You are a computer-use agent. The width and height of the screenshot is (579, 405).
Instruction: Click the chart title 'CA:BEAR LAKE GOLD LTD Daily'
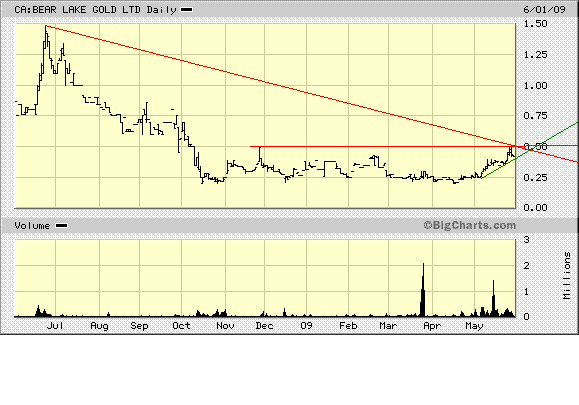pyautogui.click(x=95, y=10)
